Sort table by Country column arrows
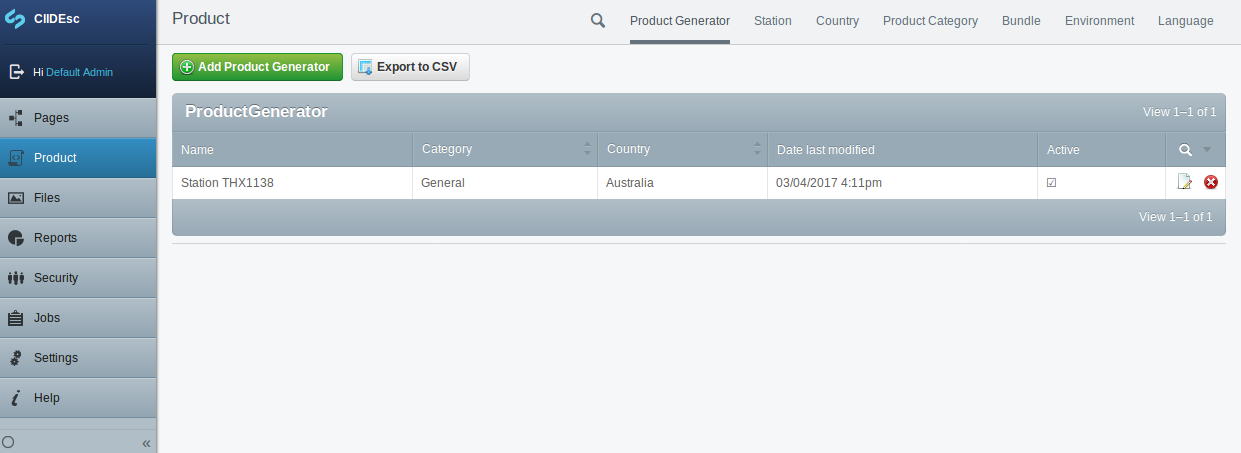 (x=756, y=149)
